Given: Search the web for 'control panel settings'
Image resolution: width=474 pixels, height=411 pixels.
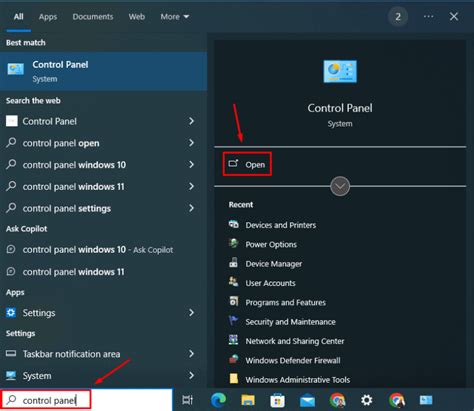Looking at the screenshot, I should coord(103,208).
